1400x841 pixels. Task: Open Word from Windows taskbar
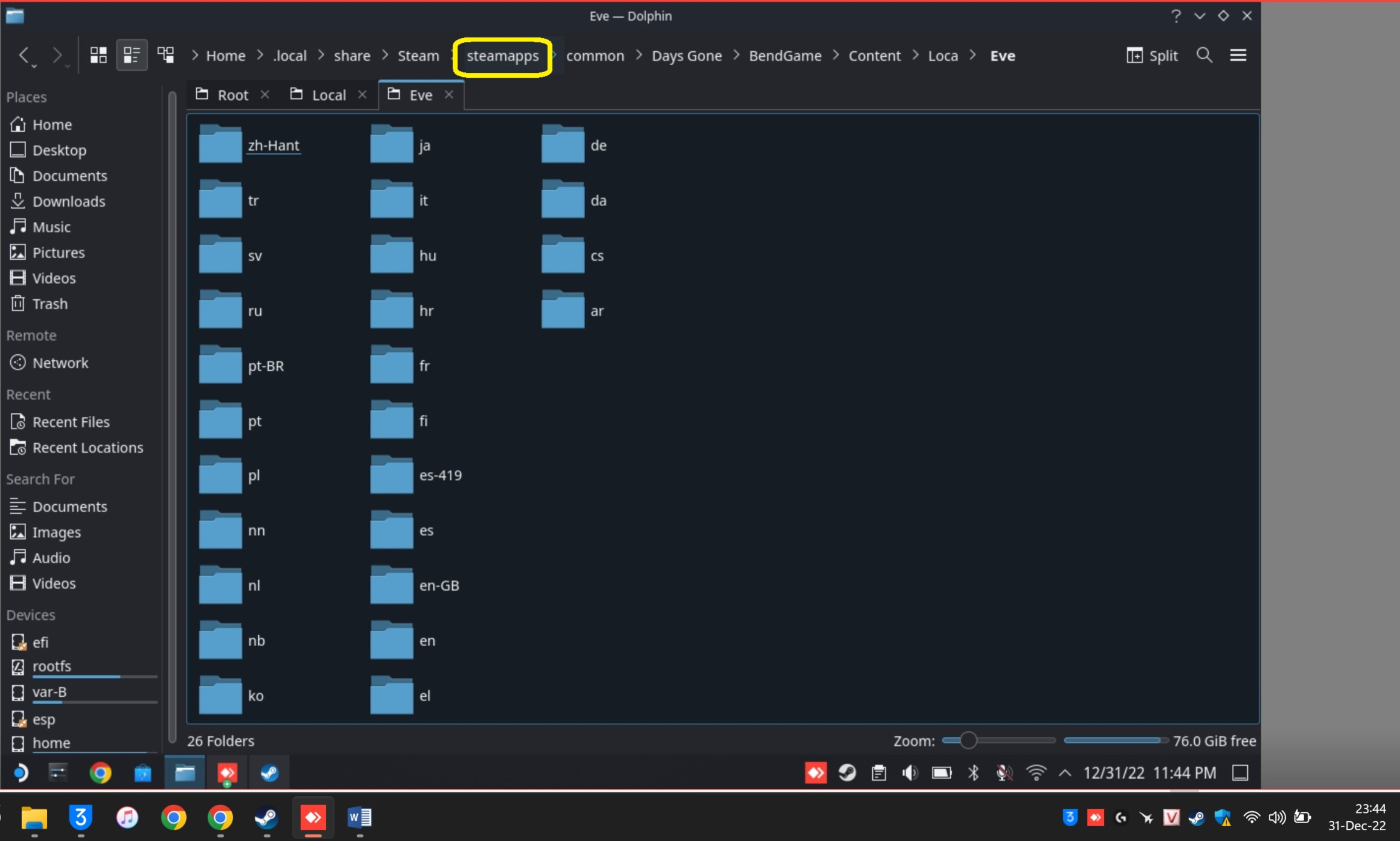(359, 817)
